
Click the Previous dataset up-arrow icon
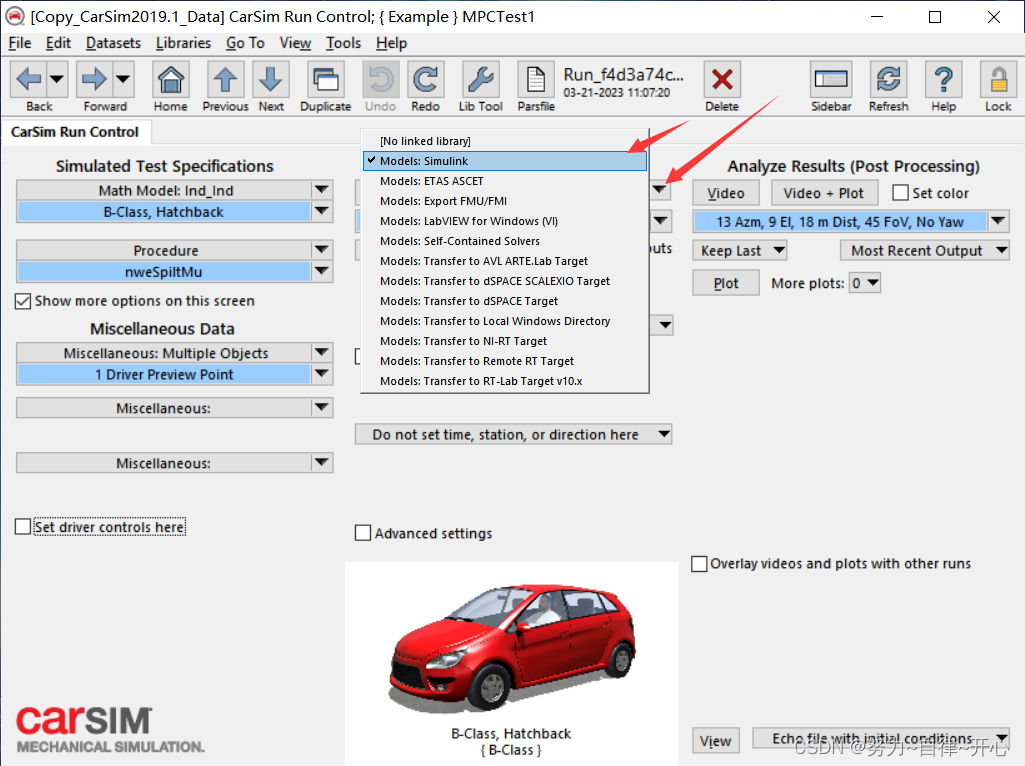click(226, 80)
